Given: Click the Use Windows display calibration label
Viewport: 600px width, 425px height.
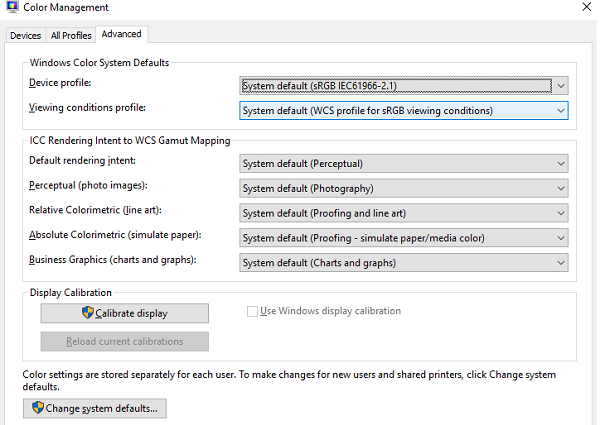Looking at the screenshot, I should [330, 311].
